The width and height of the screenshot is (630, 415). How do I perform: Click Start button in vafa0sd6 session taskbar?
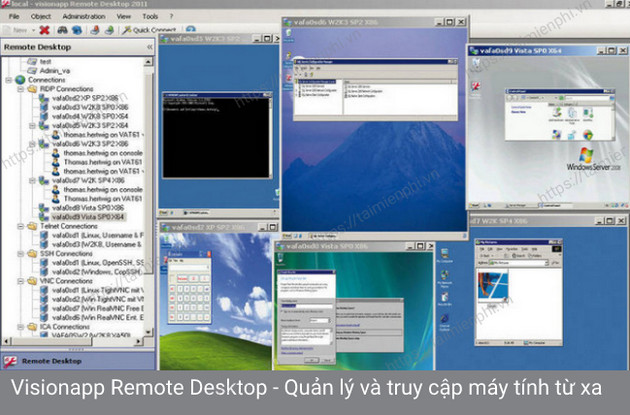tap(286, 235)
